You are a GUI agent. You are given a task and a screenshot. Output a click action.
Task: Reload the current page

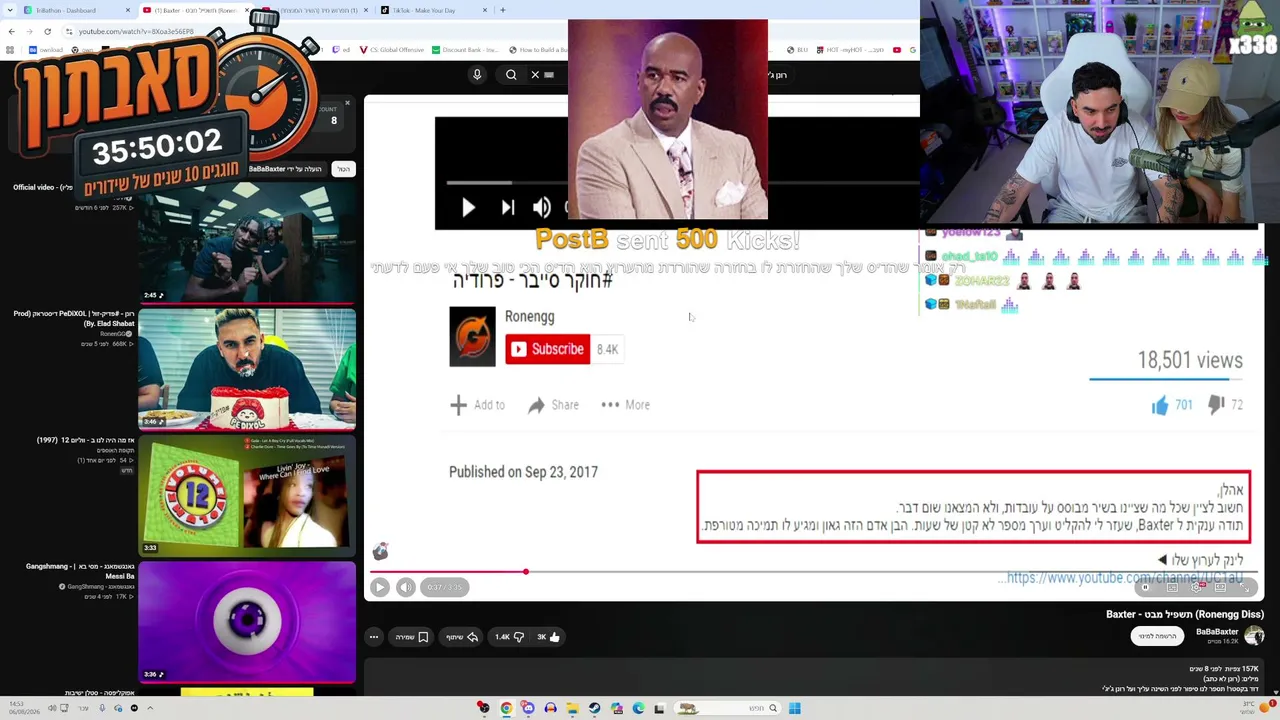[x=47, y=32]
